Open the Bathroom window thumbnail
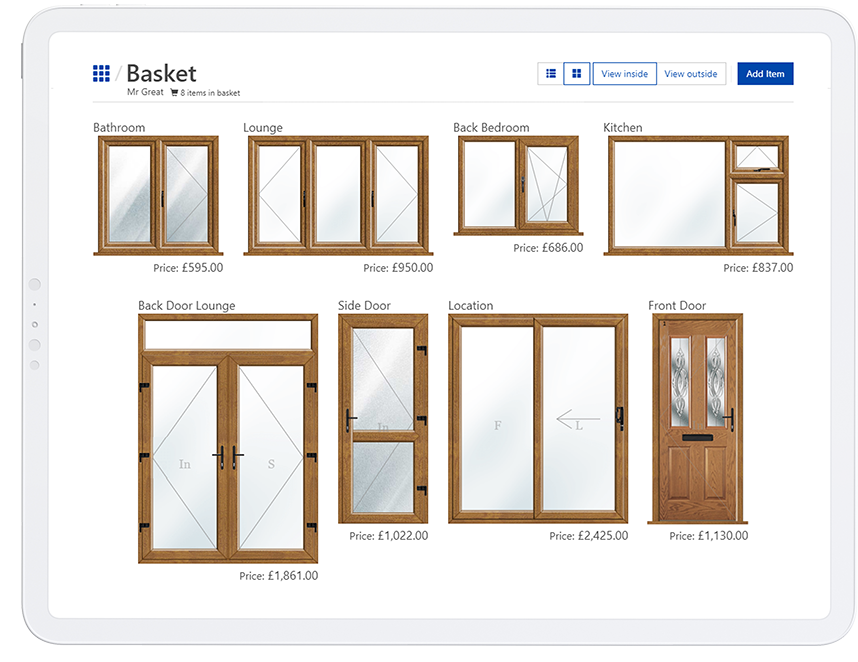 [x=158, y=195]
